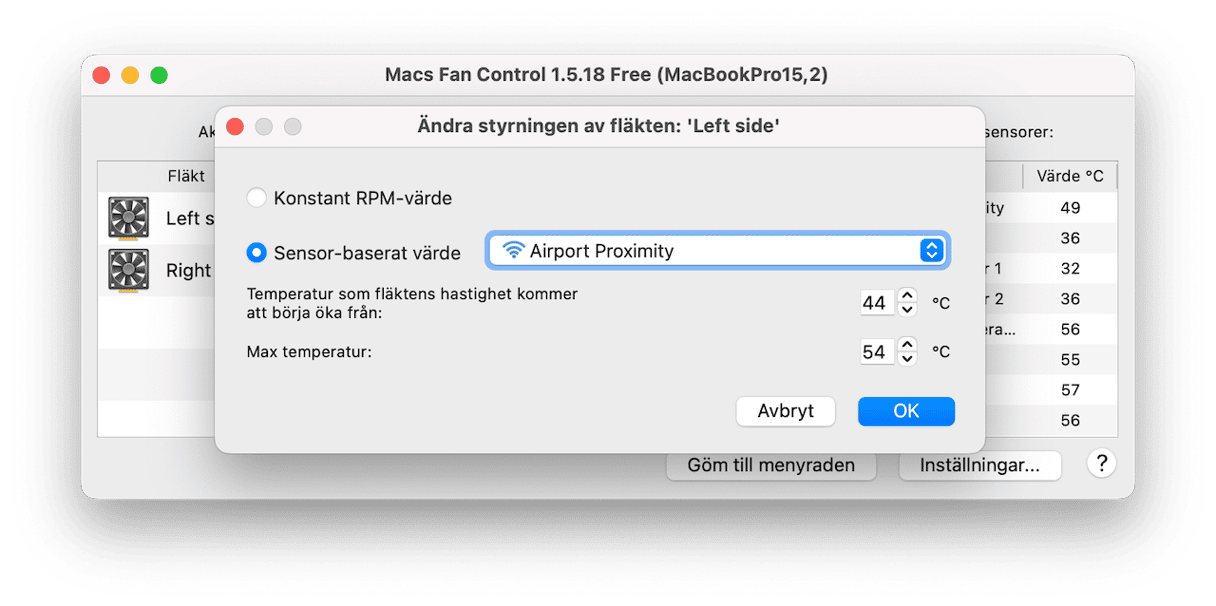The image size is (1216, 606).
Task: Close the fan control dialog
Action: (x=235, y=127)
